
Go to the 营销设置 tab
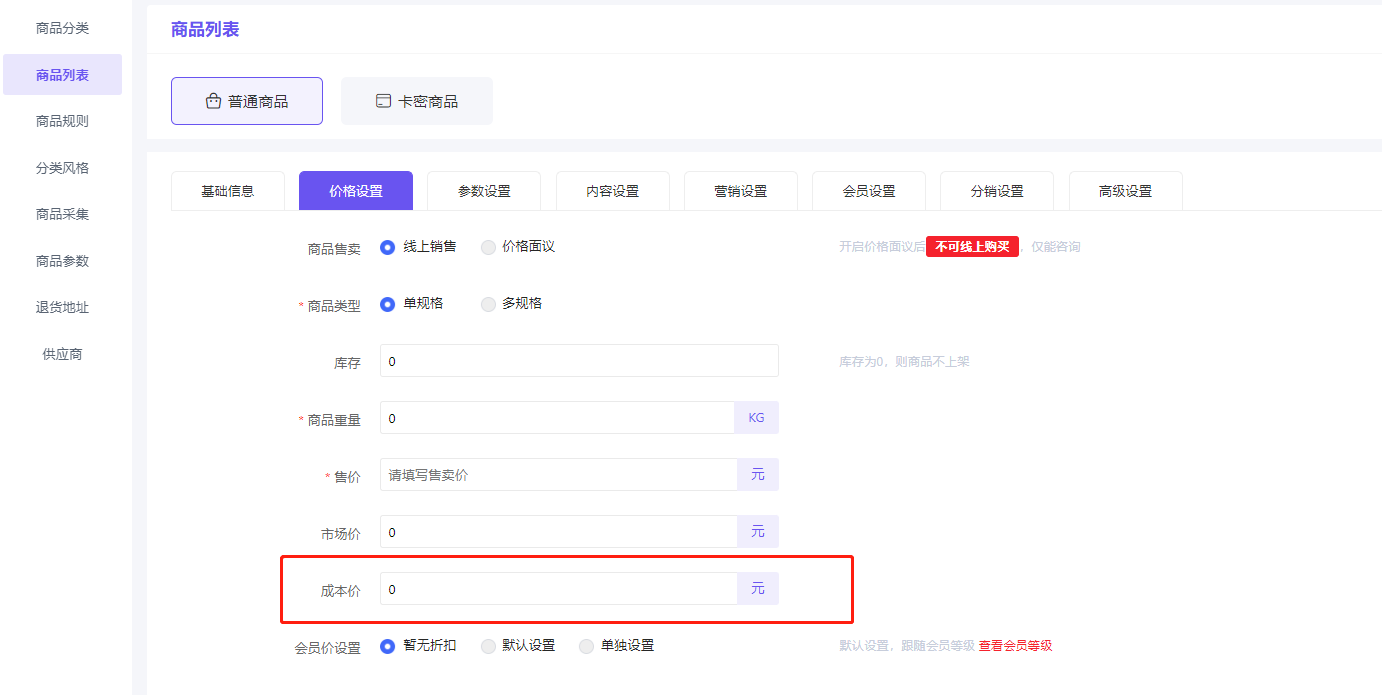(741, 191)
